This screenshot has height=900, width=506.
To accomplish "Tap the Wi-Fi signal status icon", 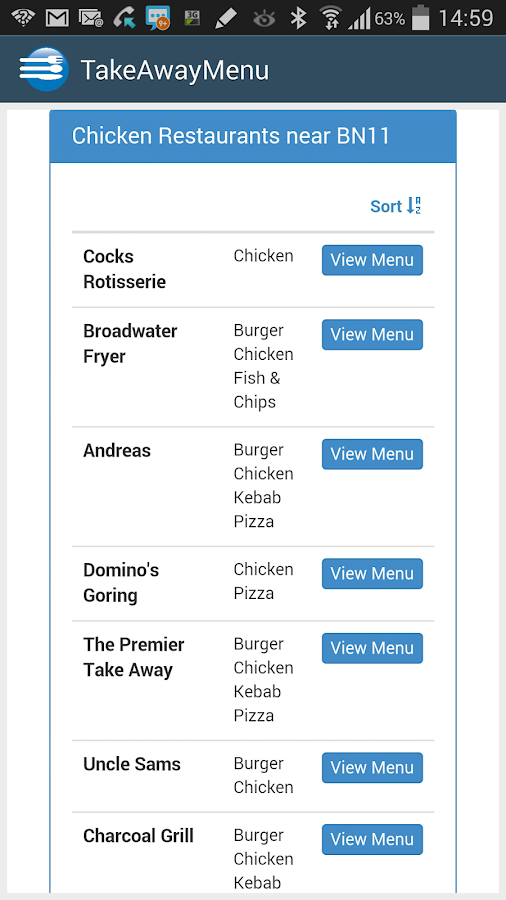I will (x=330, y=18).
